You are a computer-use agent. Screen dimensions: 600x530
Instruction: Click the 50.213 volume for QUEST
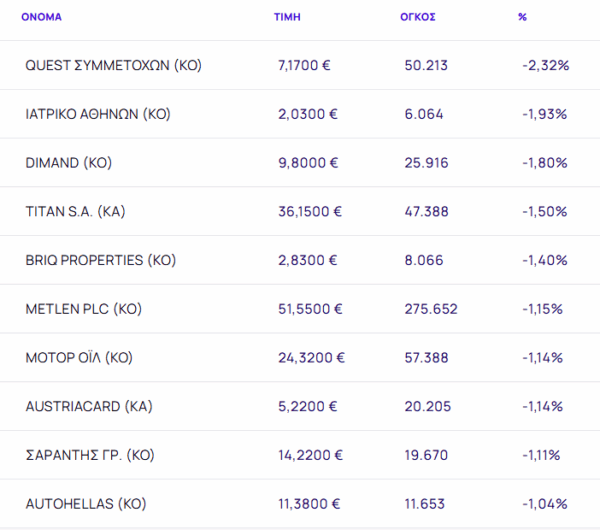[426, 65]
